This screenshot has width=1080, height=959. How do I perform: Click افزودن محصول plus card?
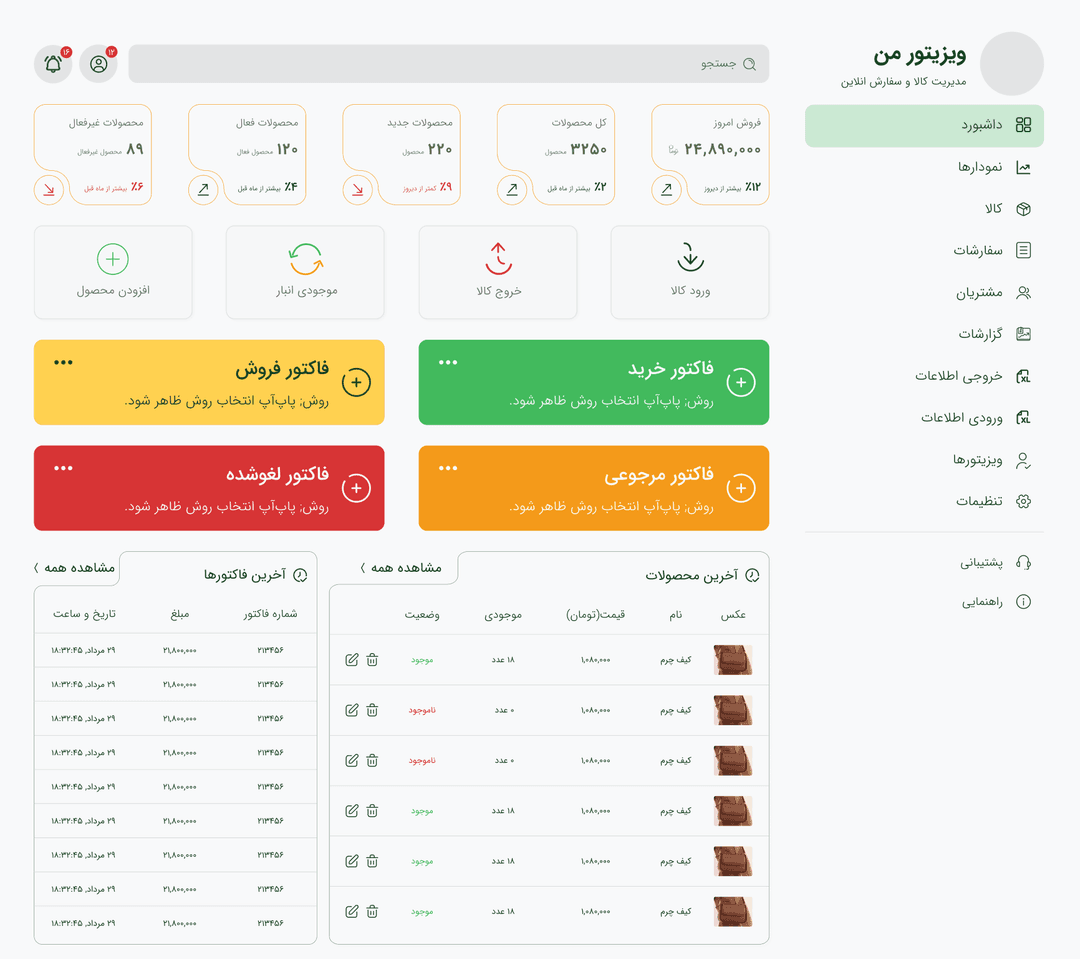pos(113,272)
